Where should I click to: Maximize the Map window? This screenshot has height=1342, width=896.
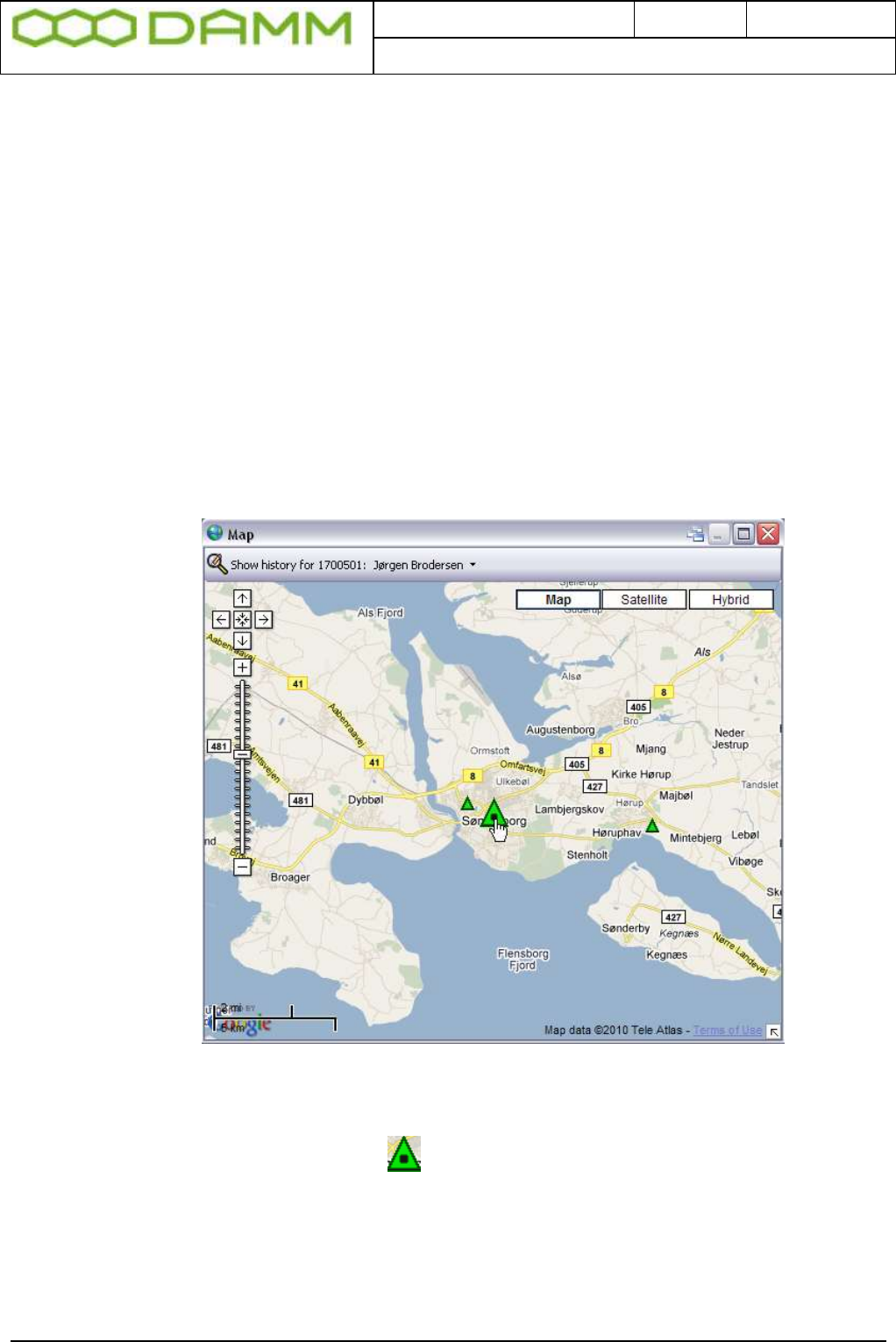[743, 534]
